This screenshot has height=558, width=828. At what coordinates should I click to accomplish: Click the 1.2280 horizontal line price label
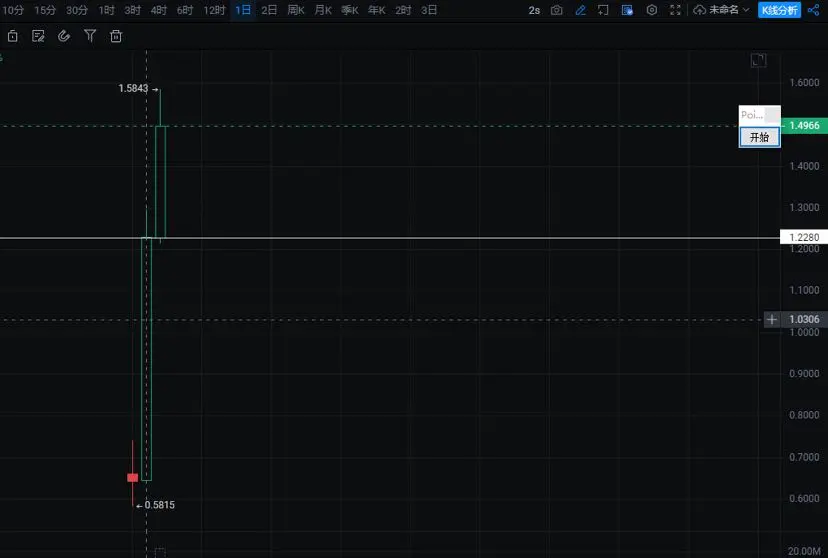click(804, 237)
